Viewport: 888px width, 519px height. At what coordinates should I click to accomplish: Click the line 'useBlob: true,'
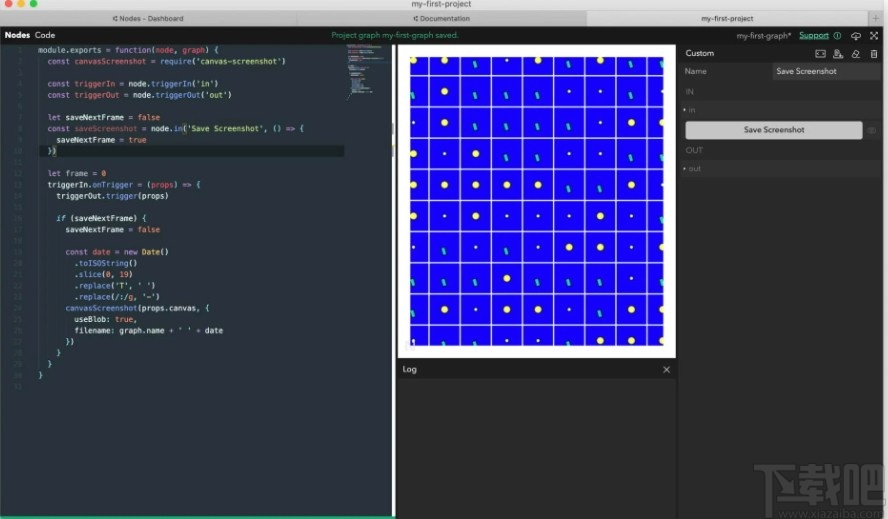click(x=105, y=320)
